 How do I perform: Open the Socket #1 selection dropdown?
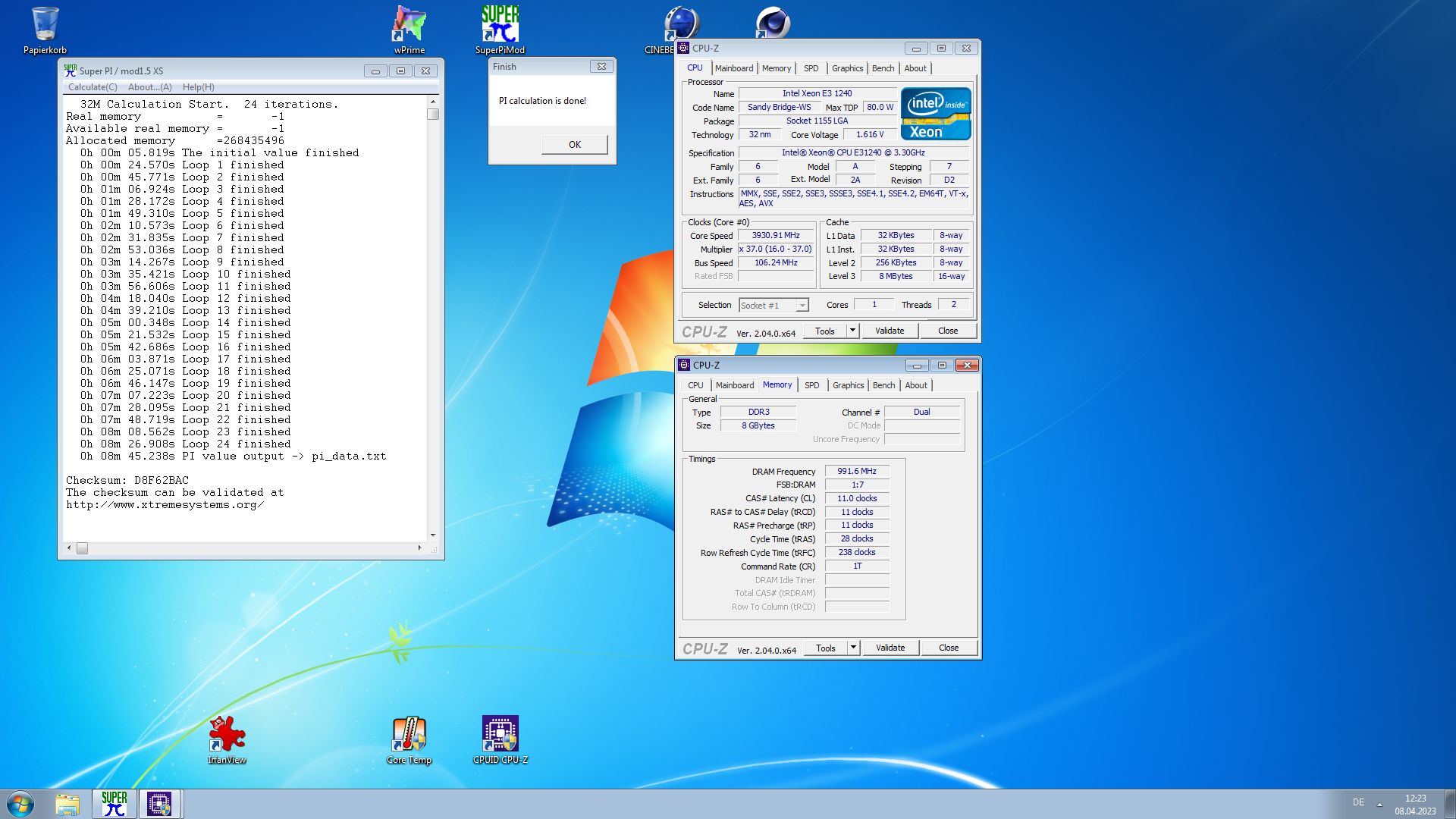(x=774, y=306)
